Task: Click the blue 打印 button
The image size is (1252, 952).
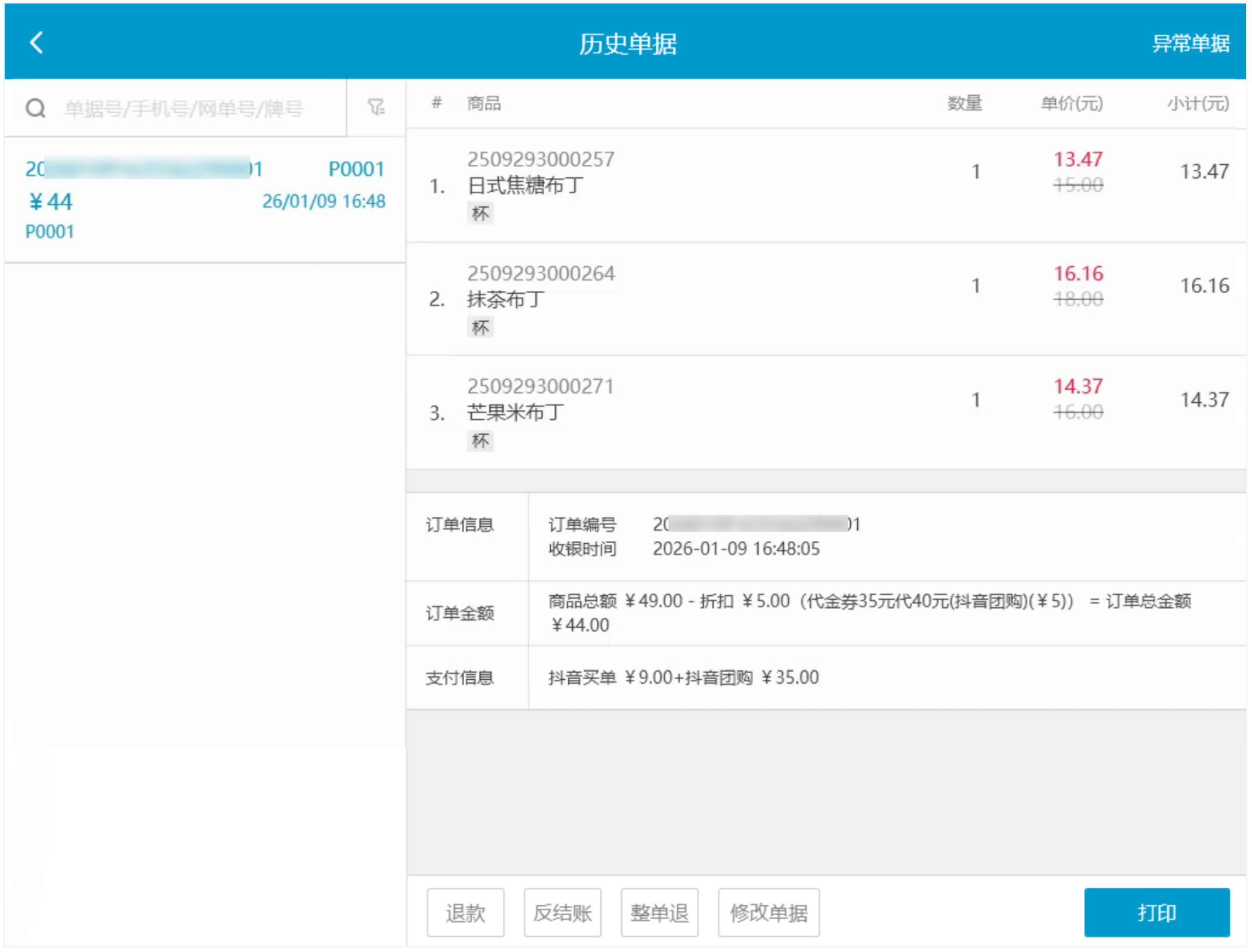Action: click(1156, 912)
